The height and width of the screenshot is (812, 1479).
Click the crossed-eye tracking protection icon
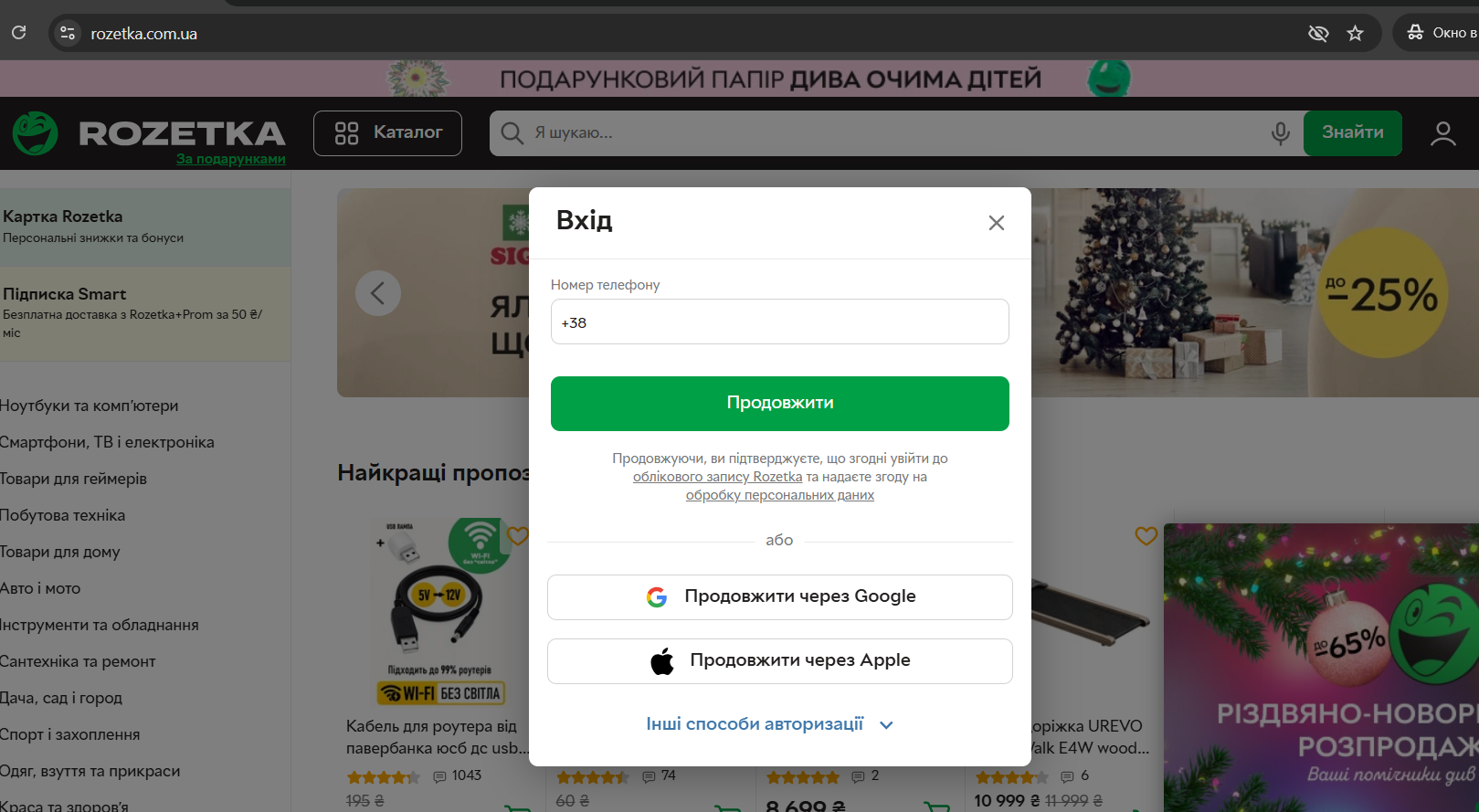(1317, 34)
